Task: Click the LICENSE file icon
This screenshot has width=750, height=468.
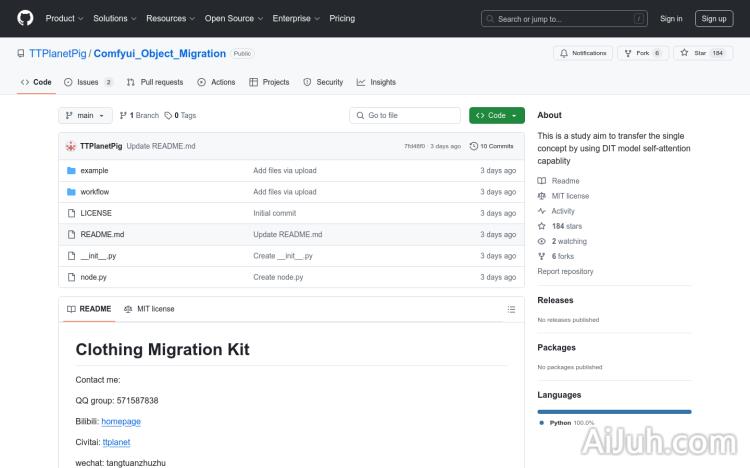Action: coord(71,213)
